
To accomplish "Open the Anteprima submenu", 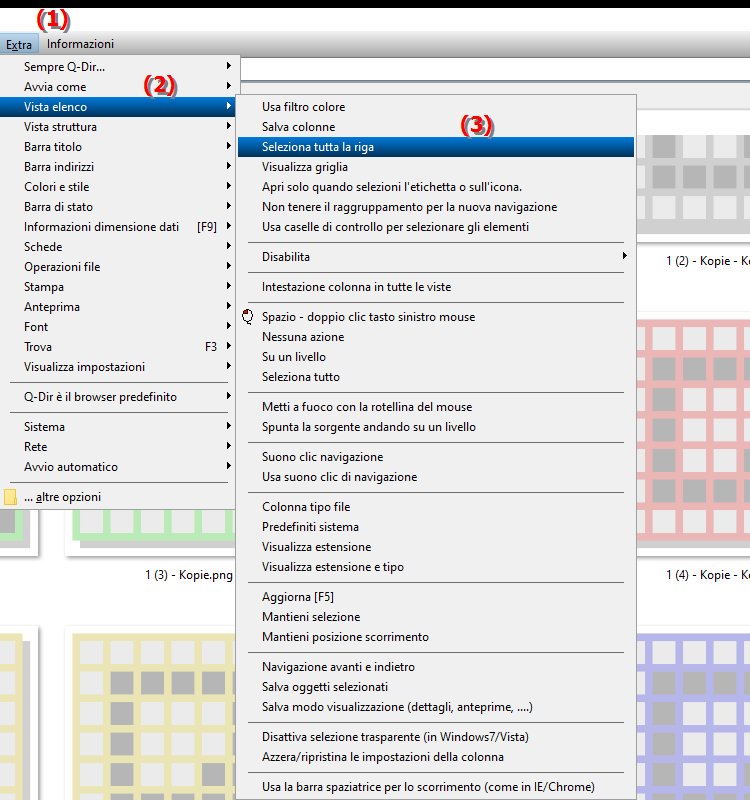I will coord(118,307).
